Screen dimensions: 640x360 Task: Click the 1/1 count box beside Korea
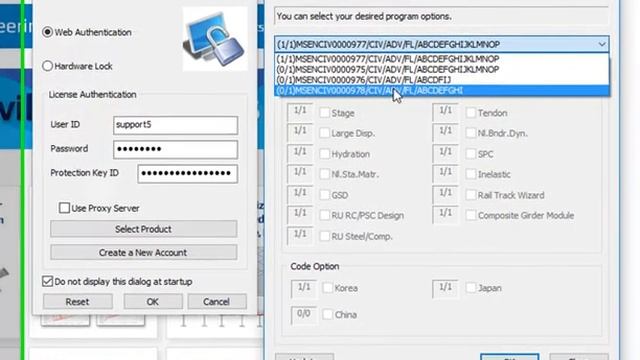[304, 288]
